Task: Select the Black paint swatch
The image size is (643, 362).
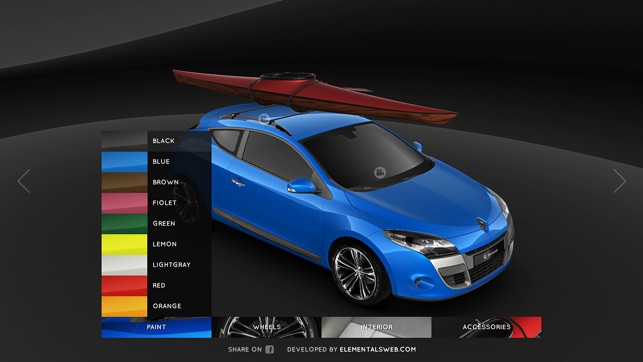Action: 124,141
